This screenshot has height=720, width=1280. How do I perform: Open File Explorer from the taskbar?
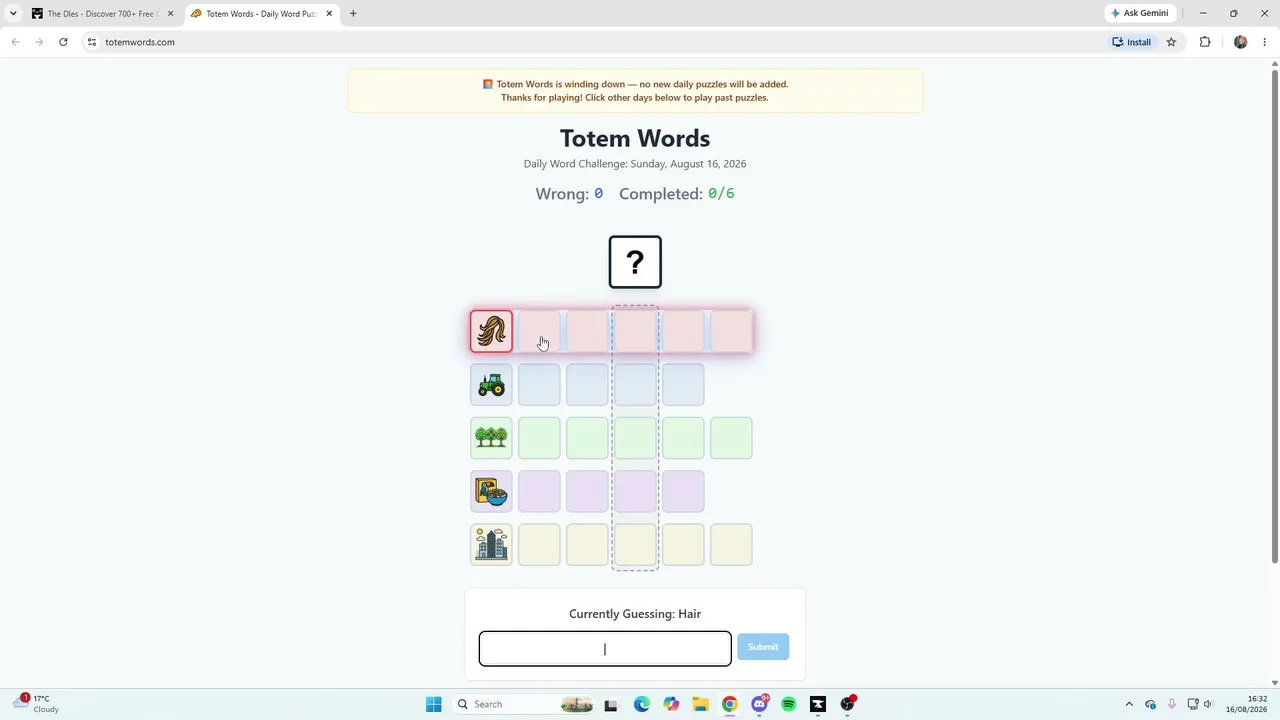[x=700, y=704]
